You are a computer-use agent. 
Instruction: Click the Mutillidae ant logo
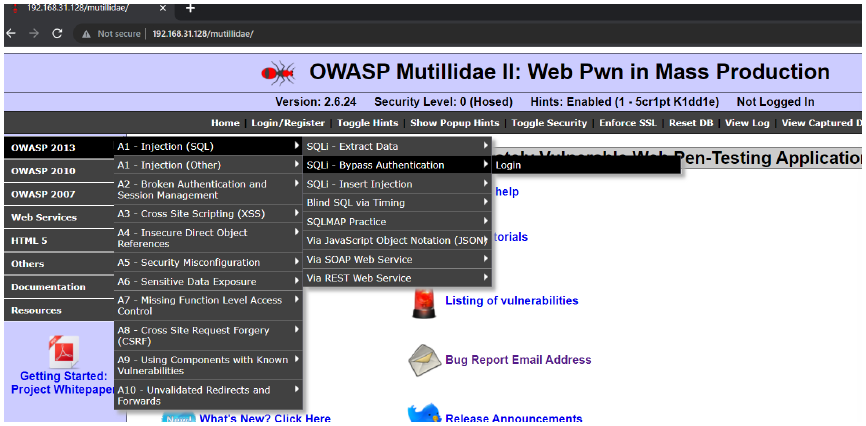point(278,72)
